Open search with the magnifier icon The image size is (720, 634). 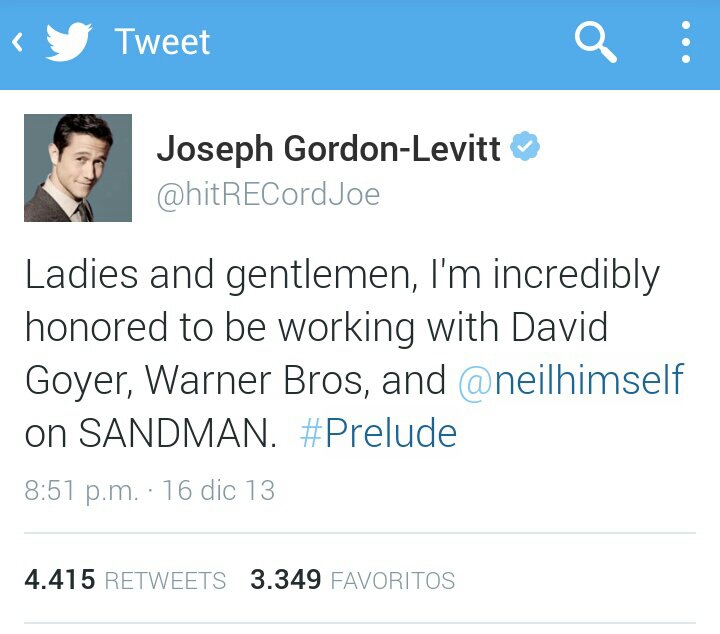(x=596, y=42)
